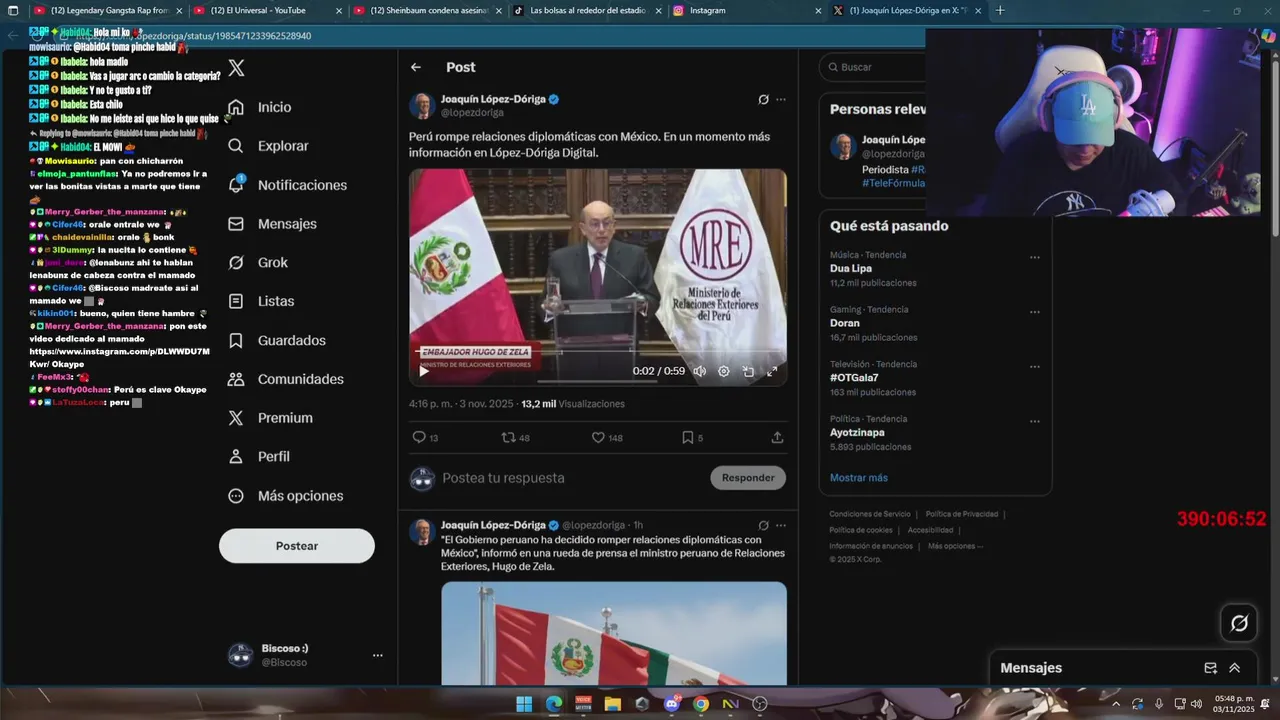The height and width of the screenshot is (720, 1280).
Task: Show hidden system tray icons
Action: coord(1116,704)
